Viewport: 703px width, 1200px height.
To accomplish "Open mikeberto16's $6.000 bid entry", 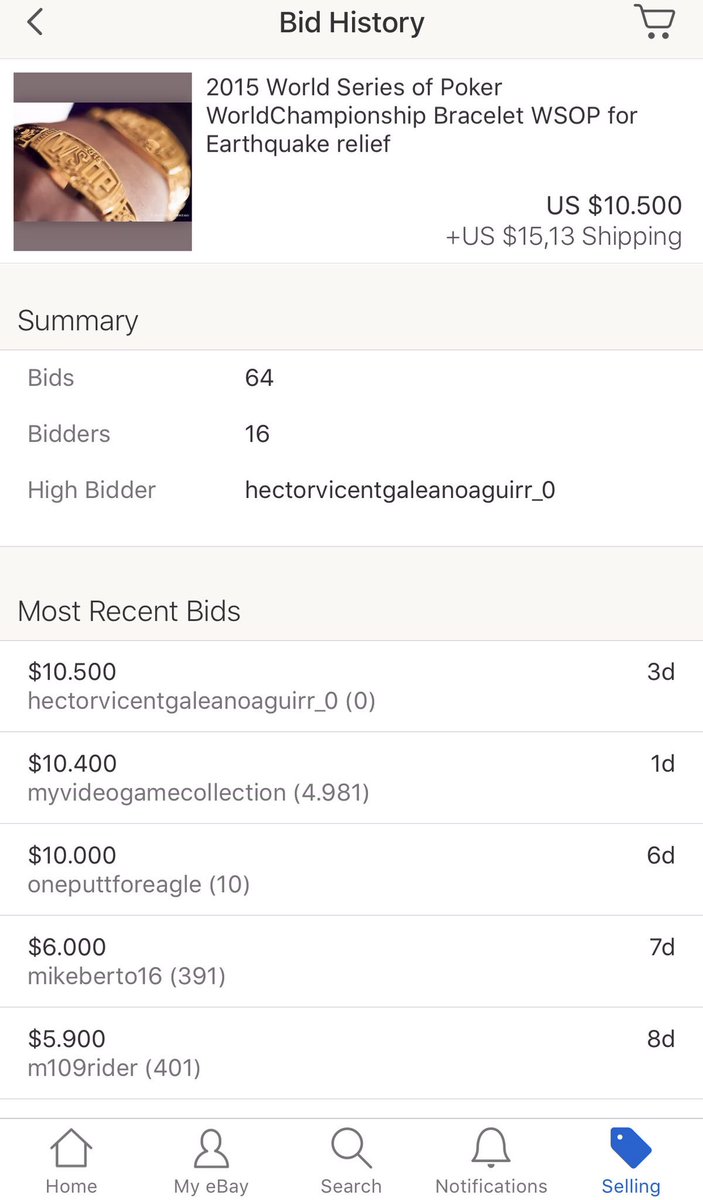I will click(351, 962).
